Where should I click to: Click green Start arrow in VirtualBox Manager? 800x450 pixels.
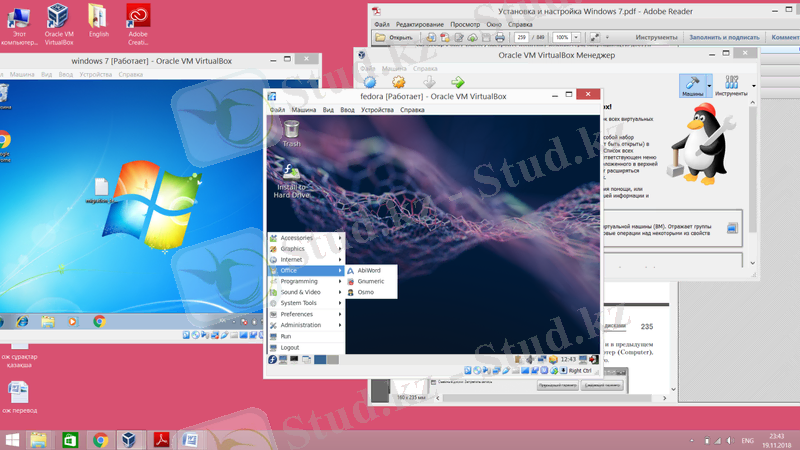click(x=458, y=82)
